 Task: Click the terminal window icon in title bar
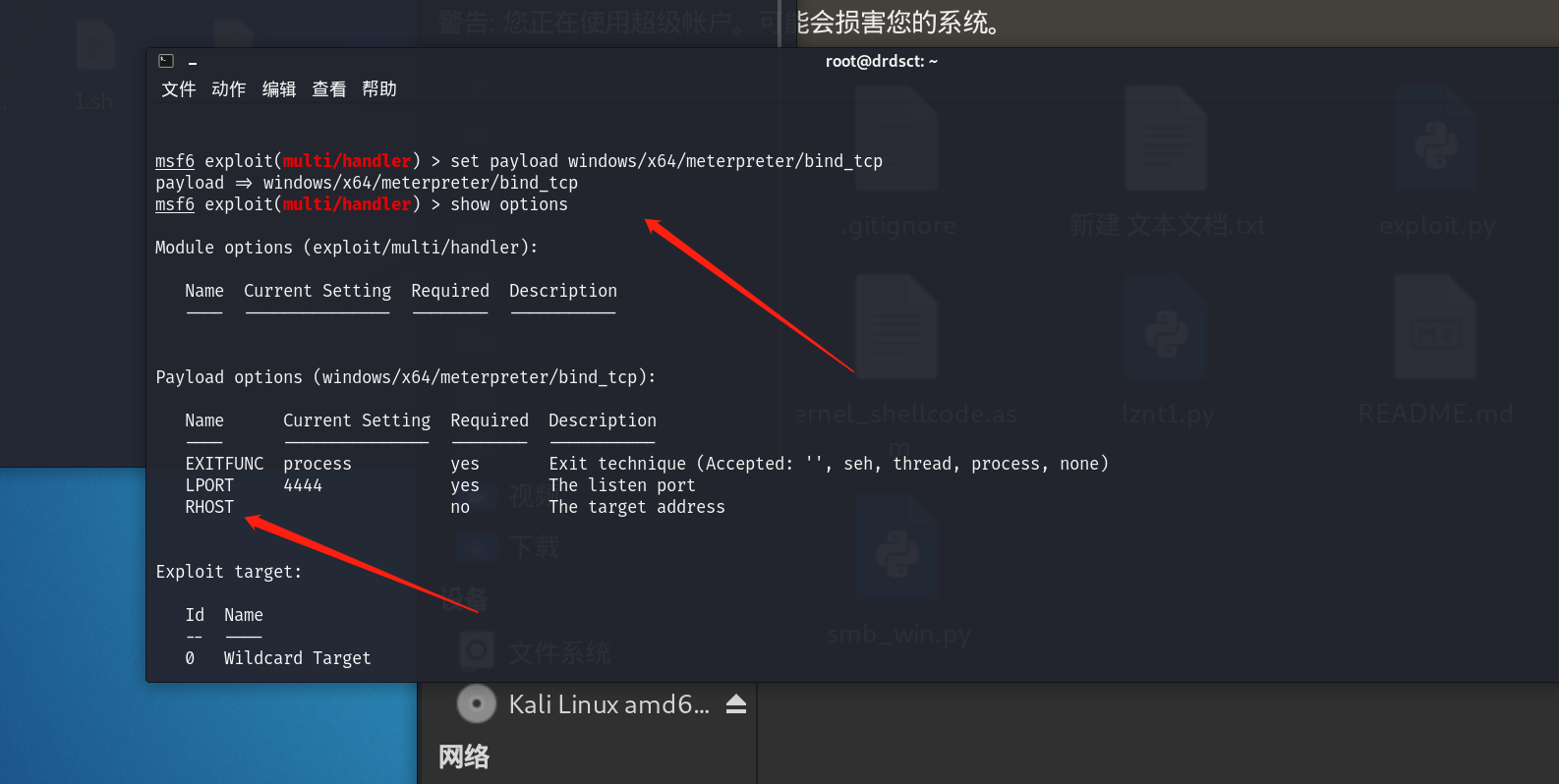[166, 61]
